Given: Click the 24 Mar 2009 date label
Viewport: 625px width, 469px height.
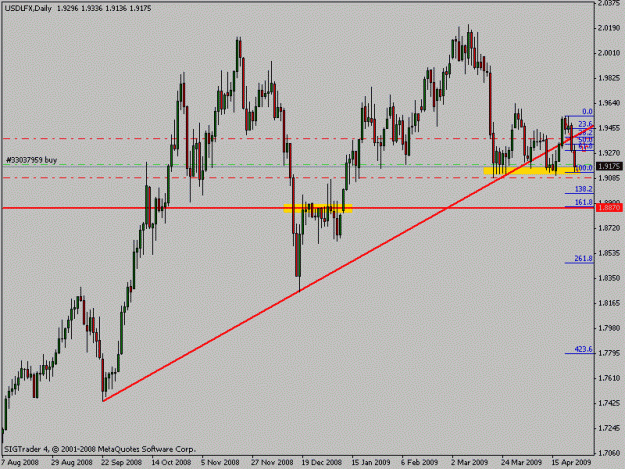Looking at the screenshot, I should click(x=521, y=462).
